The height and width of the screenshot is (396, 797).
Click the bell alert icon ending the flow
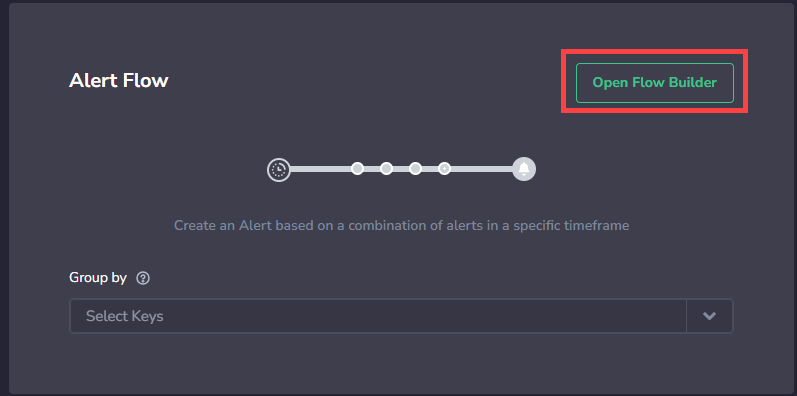click(524, 169)
